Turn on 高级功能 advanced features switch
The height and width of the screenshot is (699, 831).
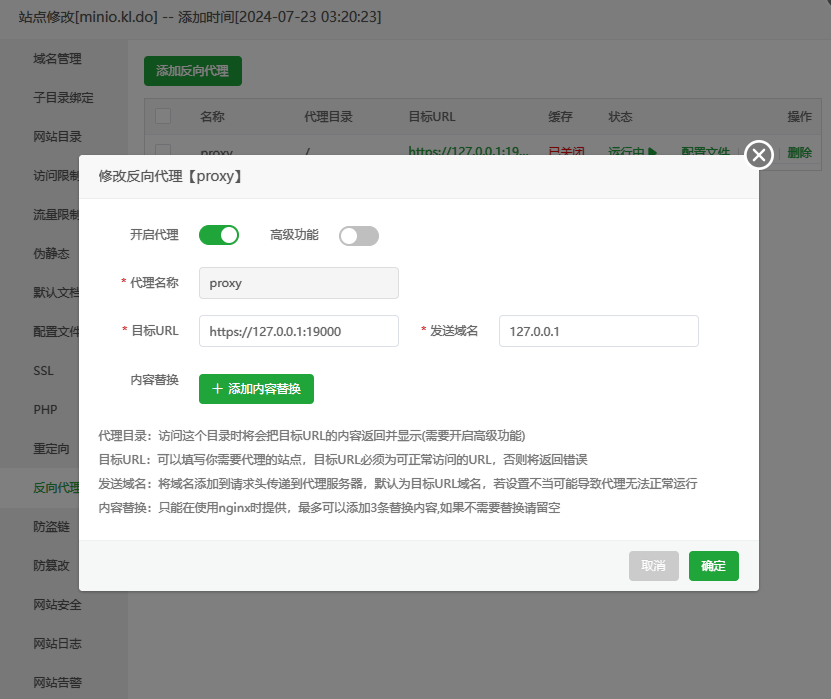click(x=358, y=234)
